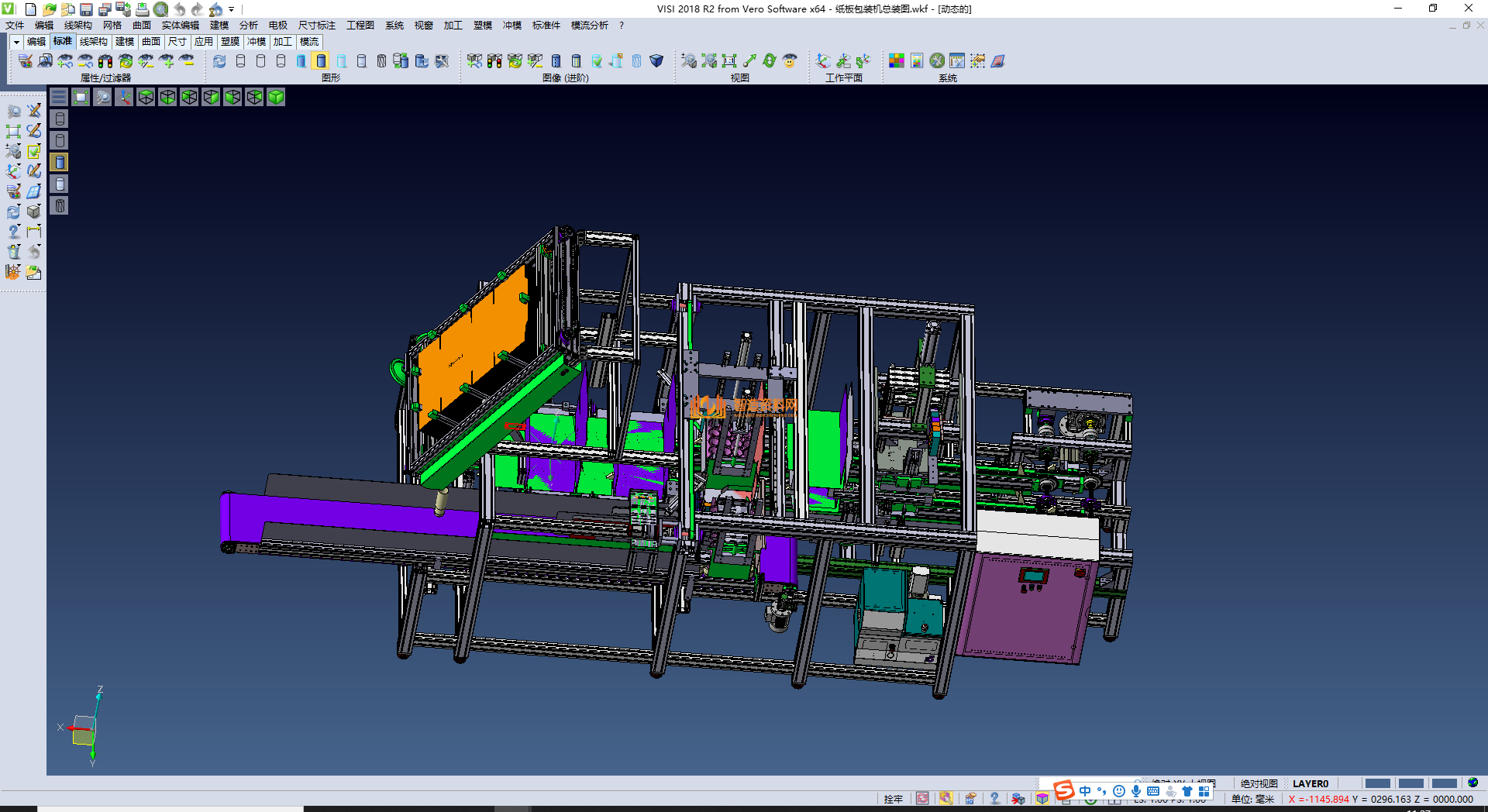Click the refresh graphics icon in 图形 group

click(x=220, y=60)
